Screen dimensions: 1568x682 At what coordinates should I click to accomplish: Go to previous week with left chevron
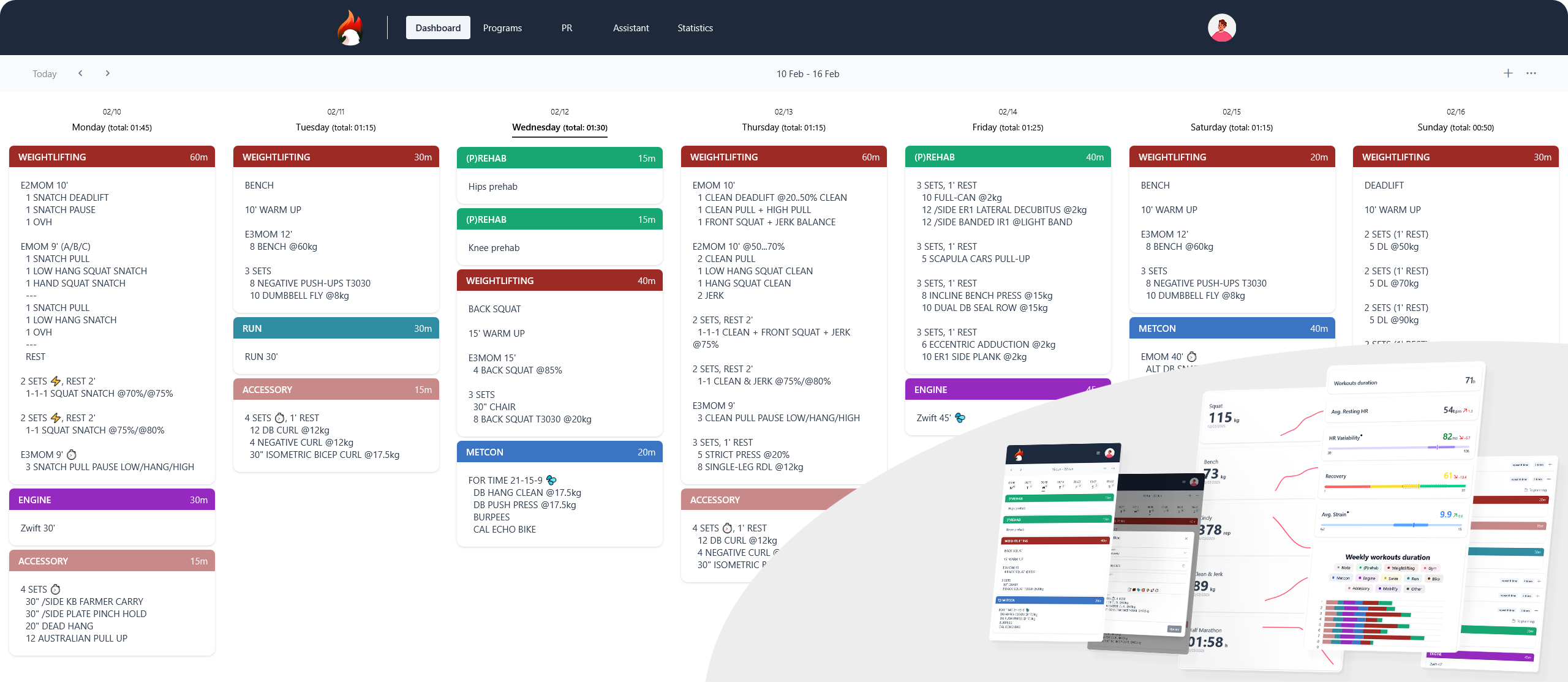click(x=80, y=73)
